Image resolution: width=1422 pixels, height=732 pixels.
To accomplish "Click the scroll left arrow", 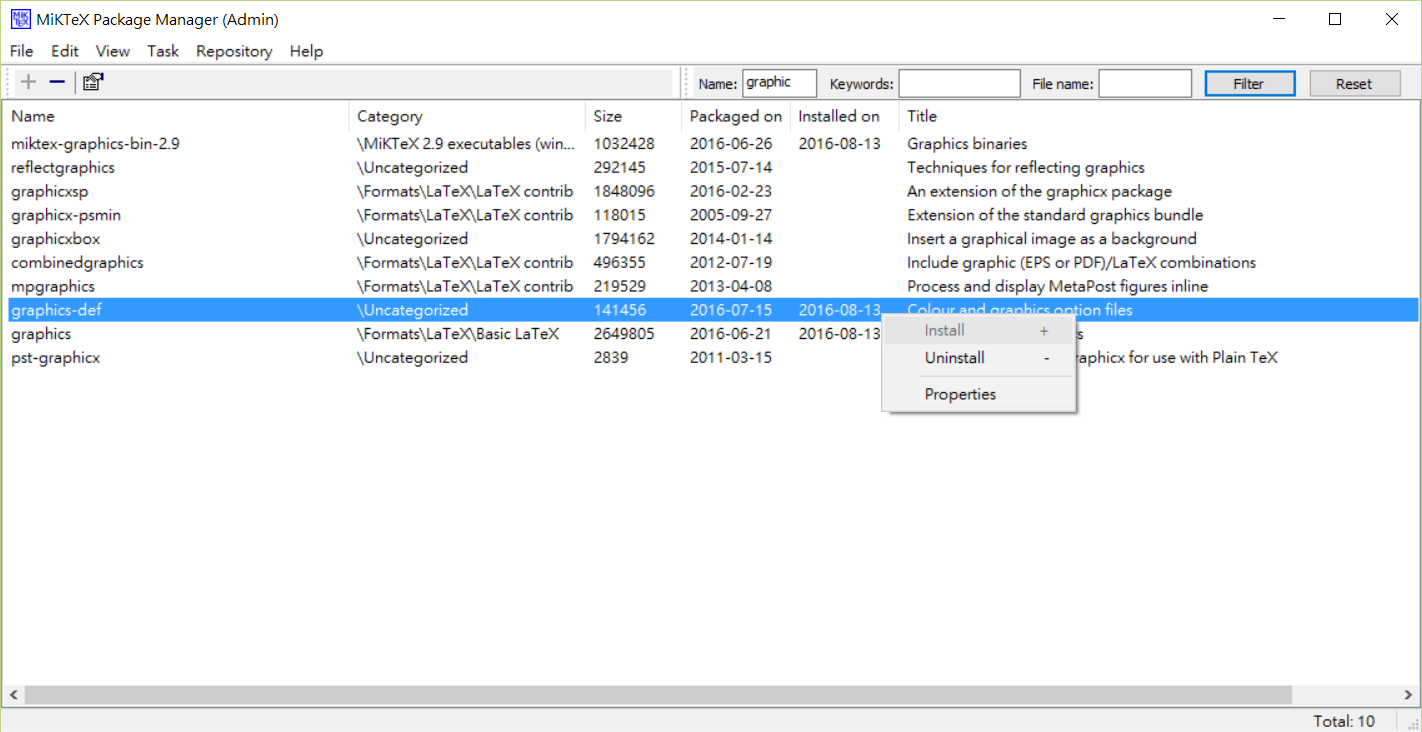I will coord(12,695).
